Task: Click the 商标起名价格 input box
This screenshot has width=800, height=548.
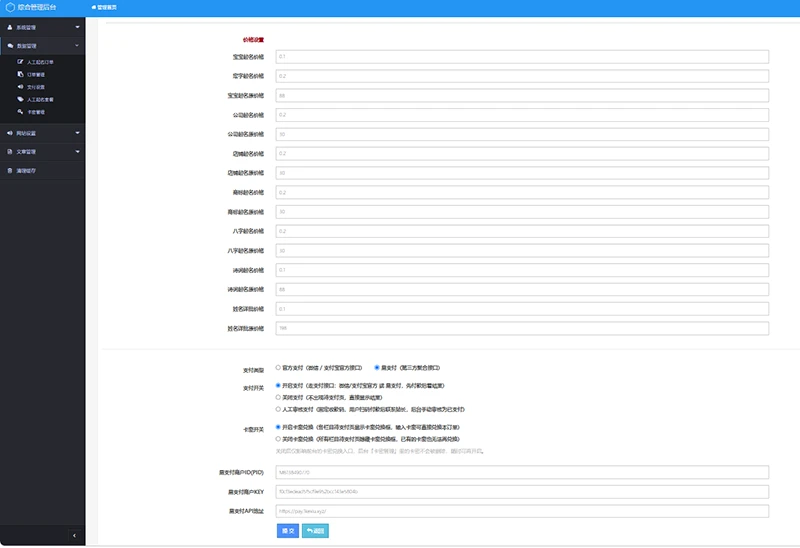Action: coord(522,192)
